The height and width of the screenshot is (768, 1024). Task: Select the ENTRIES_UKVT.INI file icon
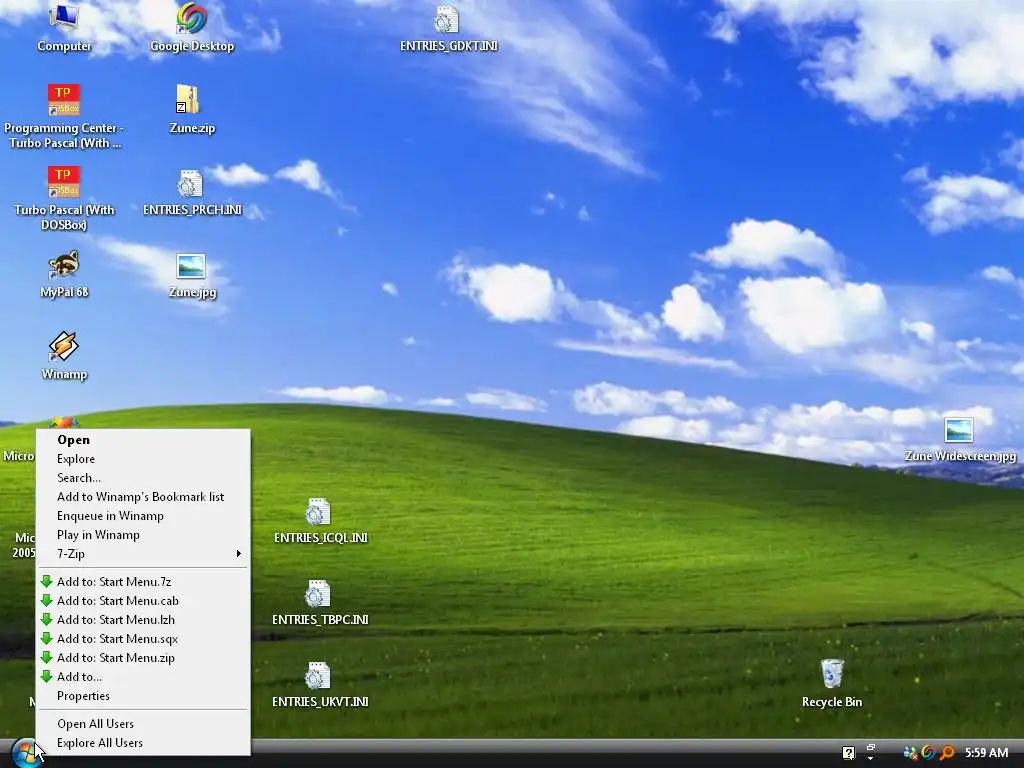point(320,684)
